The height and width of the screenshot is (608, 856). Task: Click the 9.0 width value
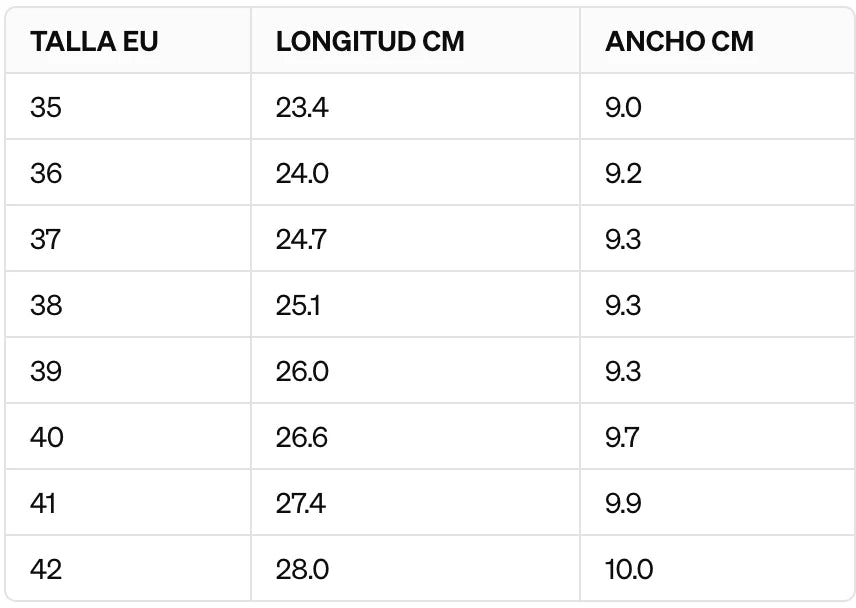623,107
